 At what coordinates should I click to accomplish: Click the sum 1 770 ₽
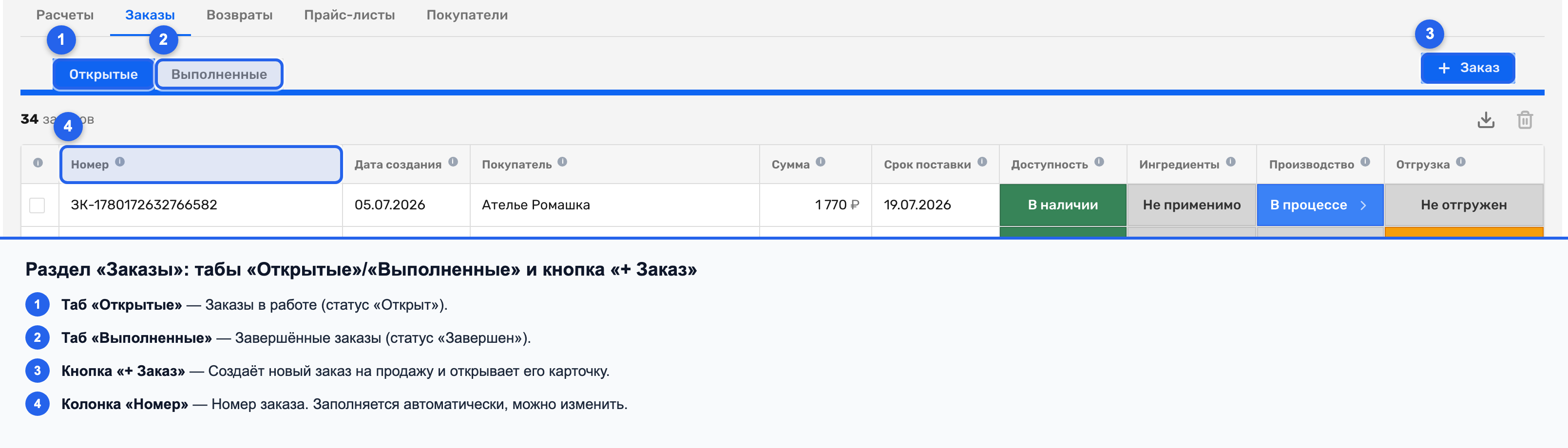(x=837, y=205)
